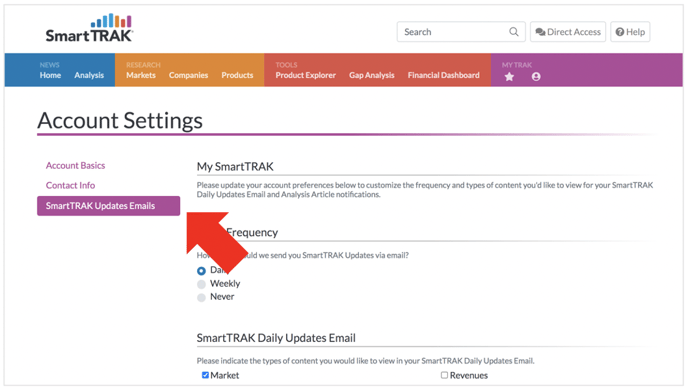Choose the Weekly frequency option
688x392 pixels.
201,284
